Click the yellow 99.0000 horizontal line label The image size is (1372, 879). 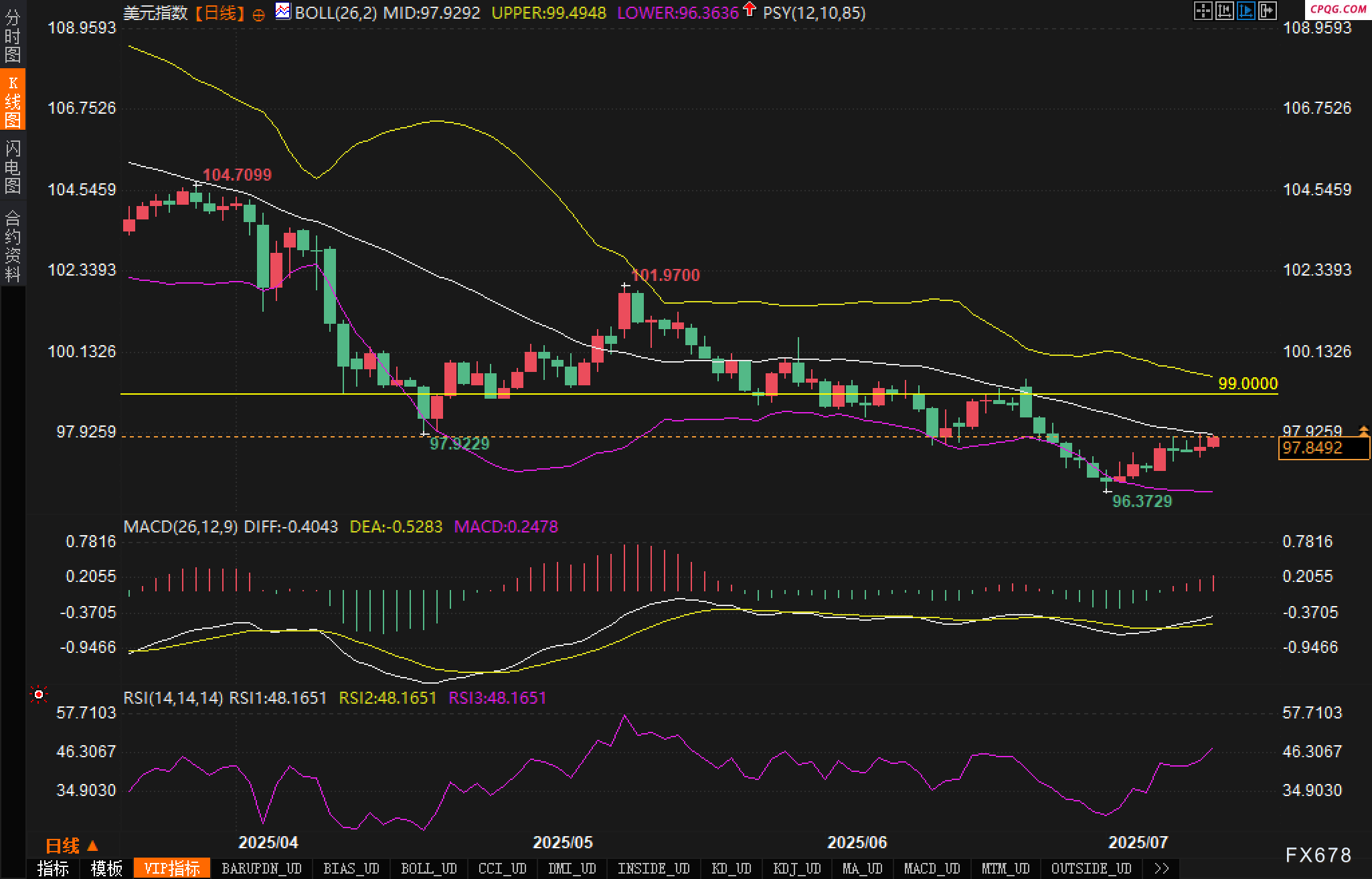coord(1248,383)
